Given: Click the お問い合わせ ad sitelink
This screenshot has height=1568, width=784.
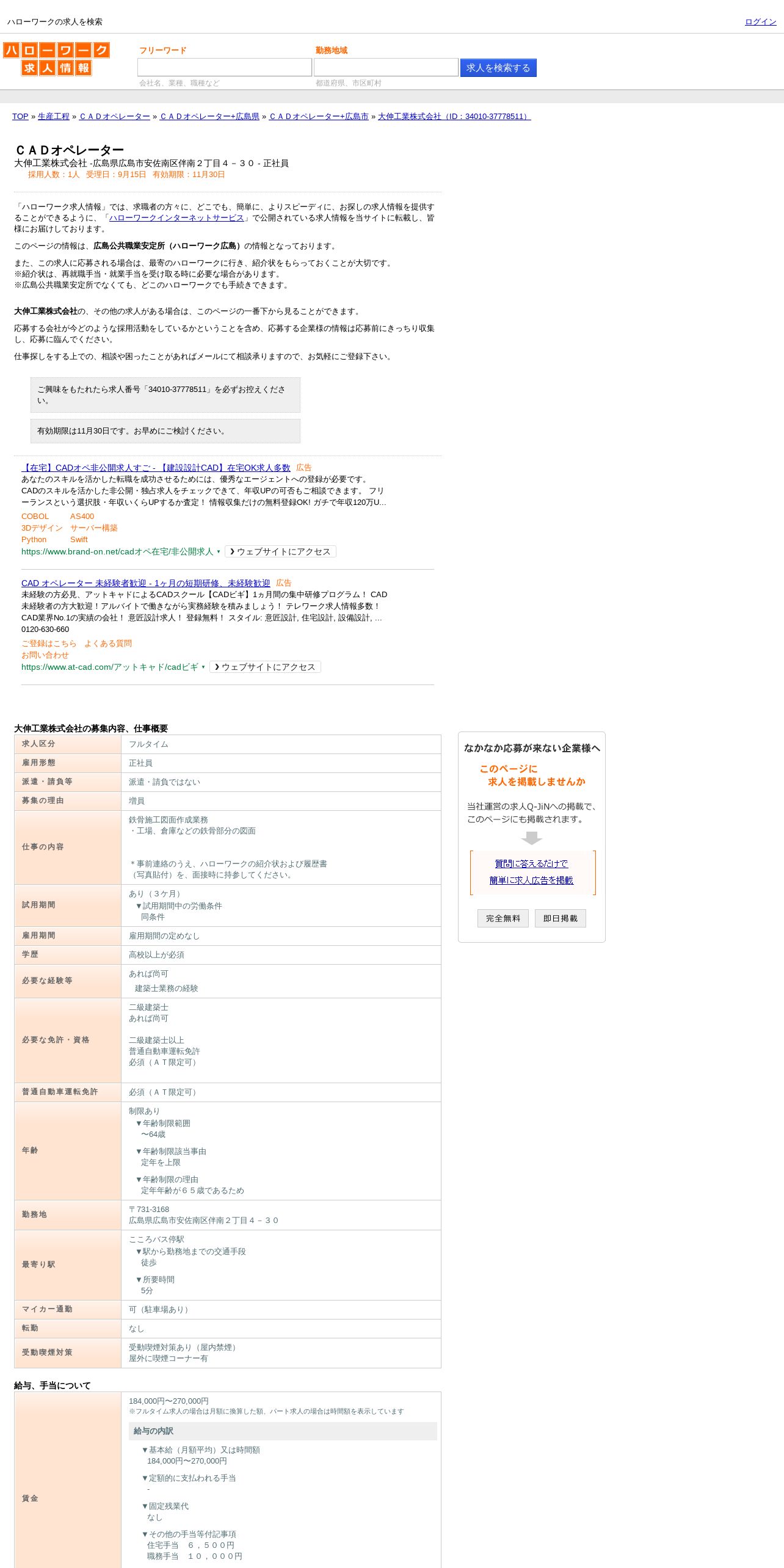Looking at the screenshot, I should coord(45,655).
